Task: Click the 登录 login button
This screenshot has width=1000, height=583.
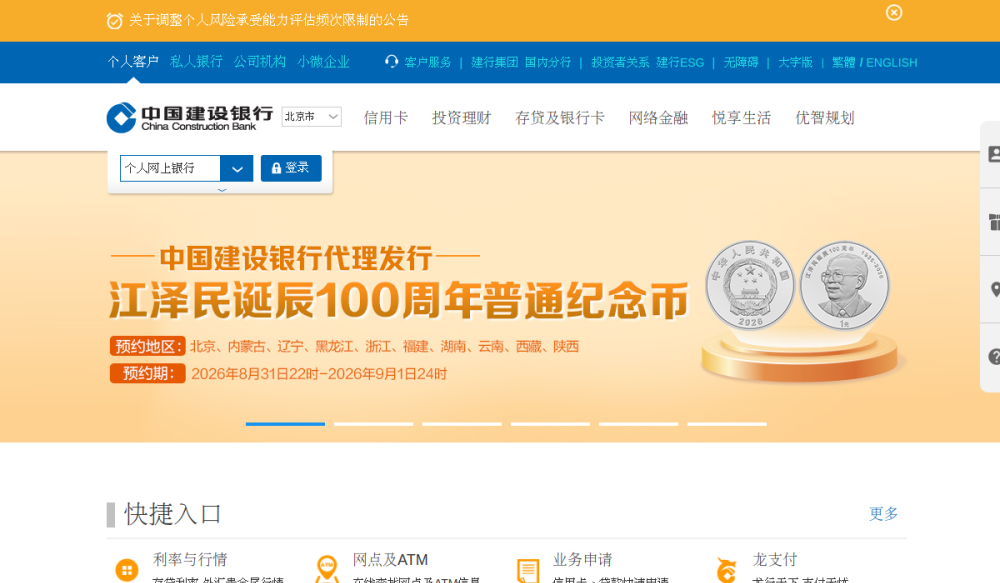Action: (291, 168)
